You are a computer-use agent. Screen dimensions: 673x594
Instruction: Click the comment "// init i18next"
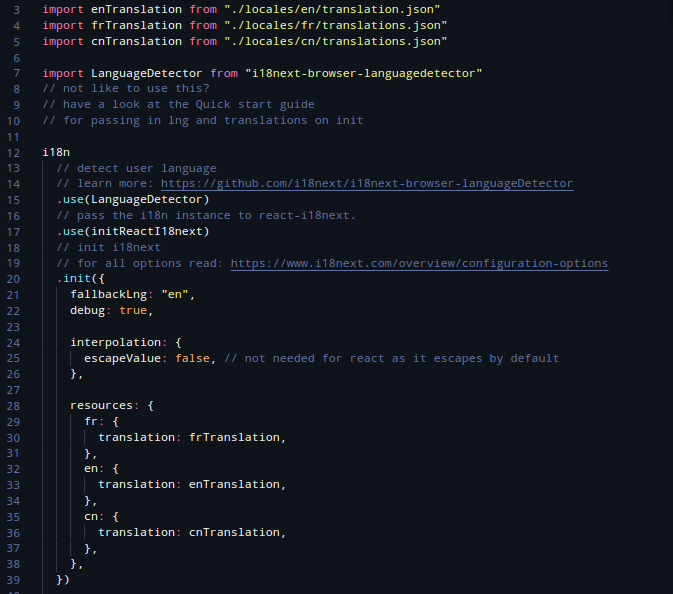(x=109, y=248)
